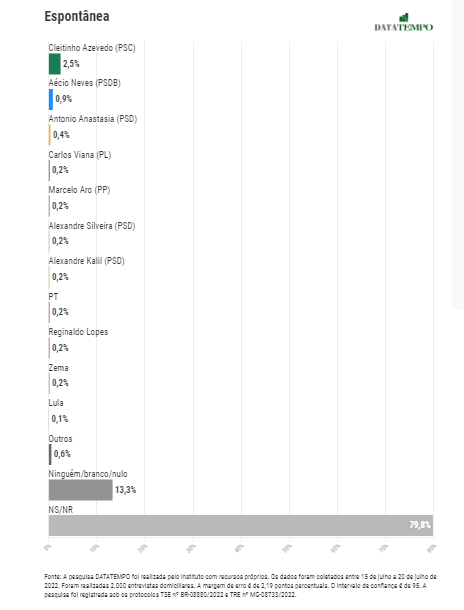Viewport: 464px width, 610px height.
Task: Click the Ninguém/branco/nulo 13,3% bar
Action: pyautogui.click(x=81, y=490)
